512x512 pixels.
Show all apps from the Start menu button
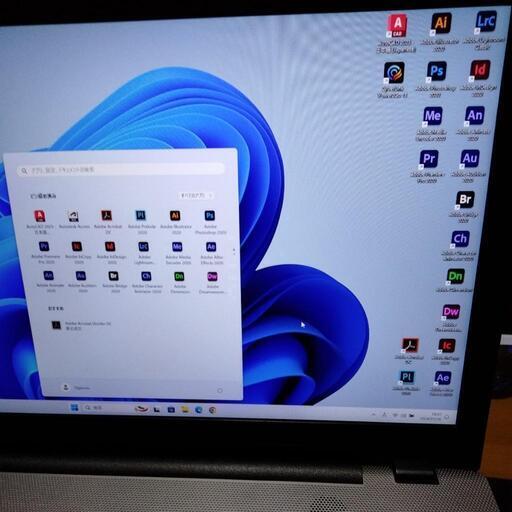click(x=196, y=195)
